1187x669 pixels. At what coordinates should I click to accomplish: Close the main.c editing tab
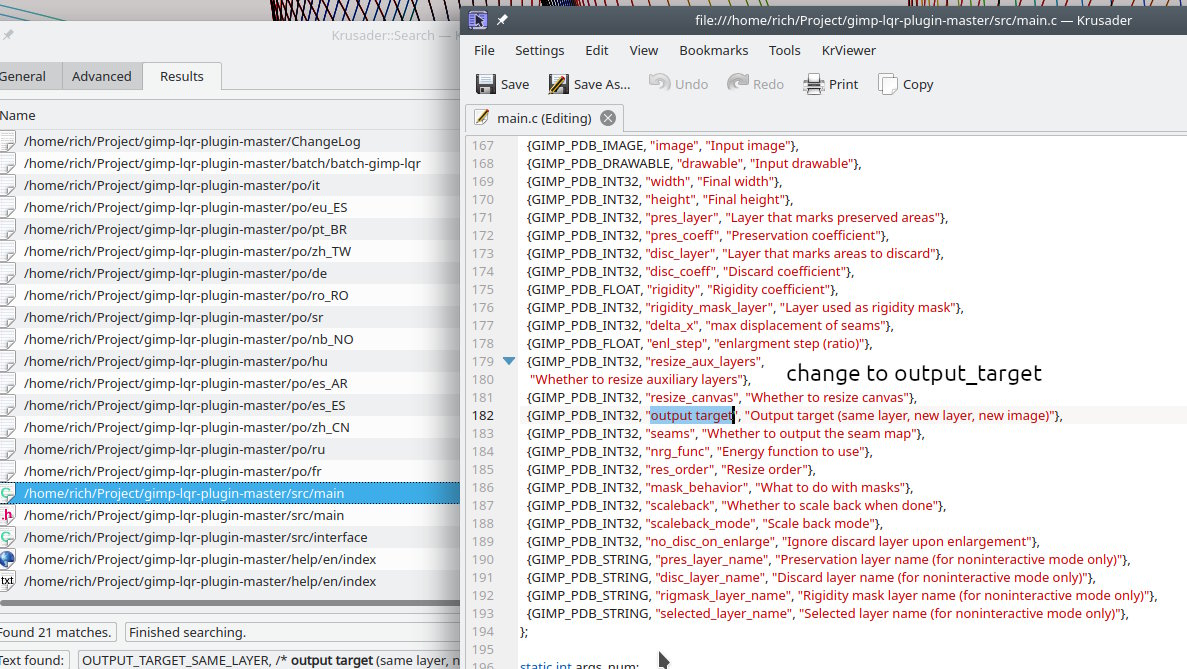607,118
